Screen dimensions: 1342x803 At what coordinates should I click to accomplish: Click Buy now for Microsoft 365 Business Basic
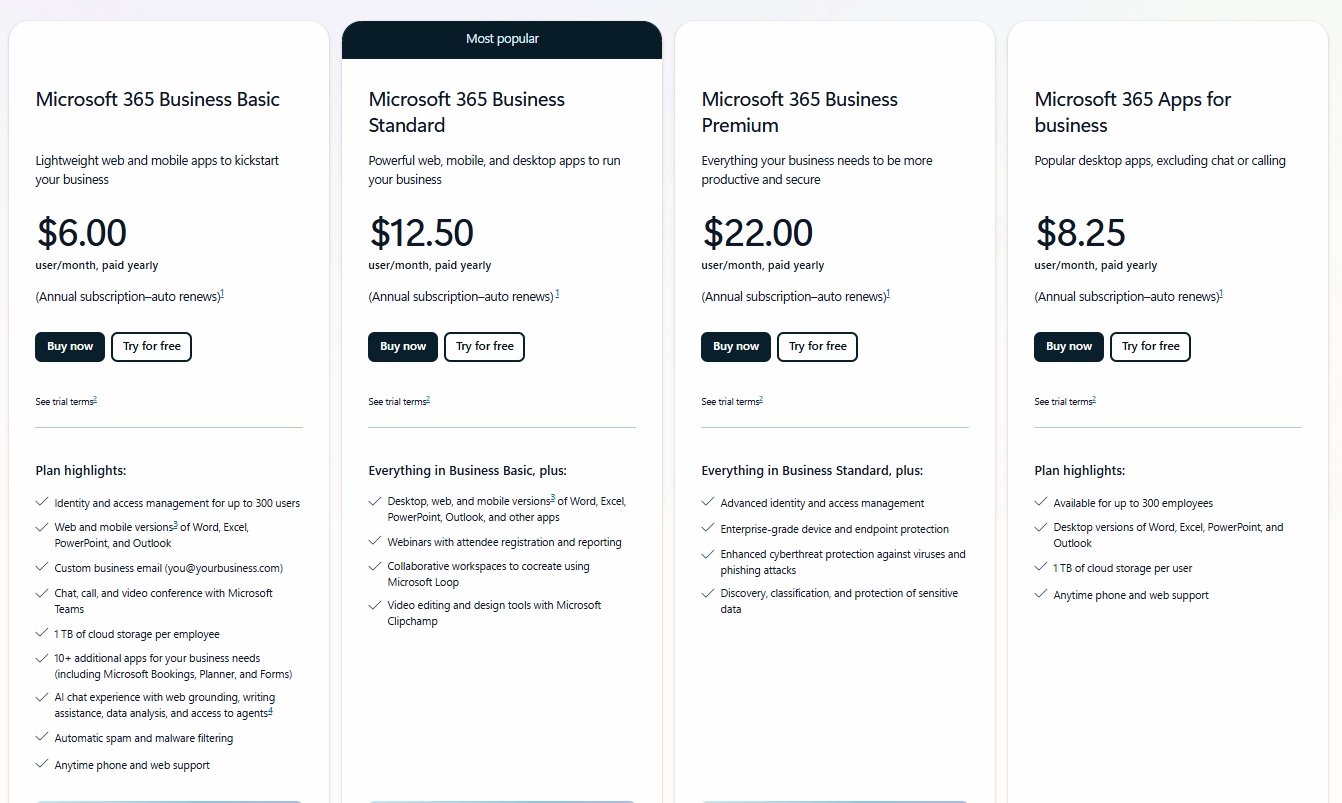coord(69,346)
